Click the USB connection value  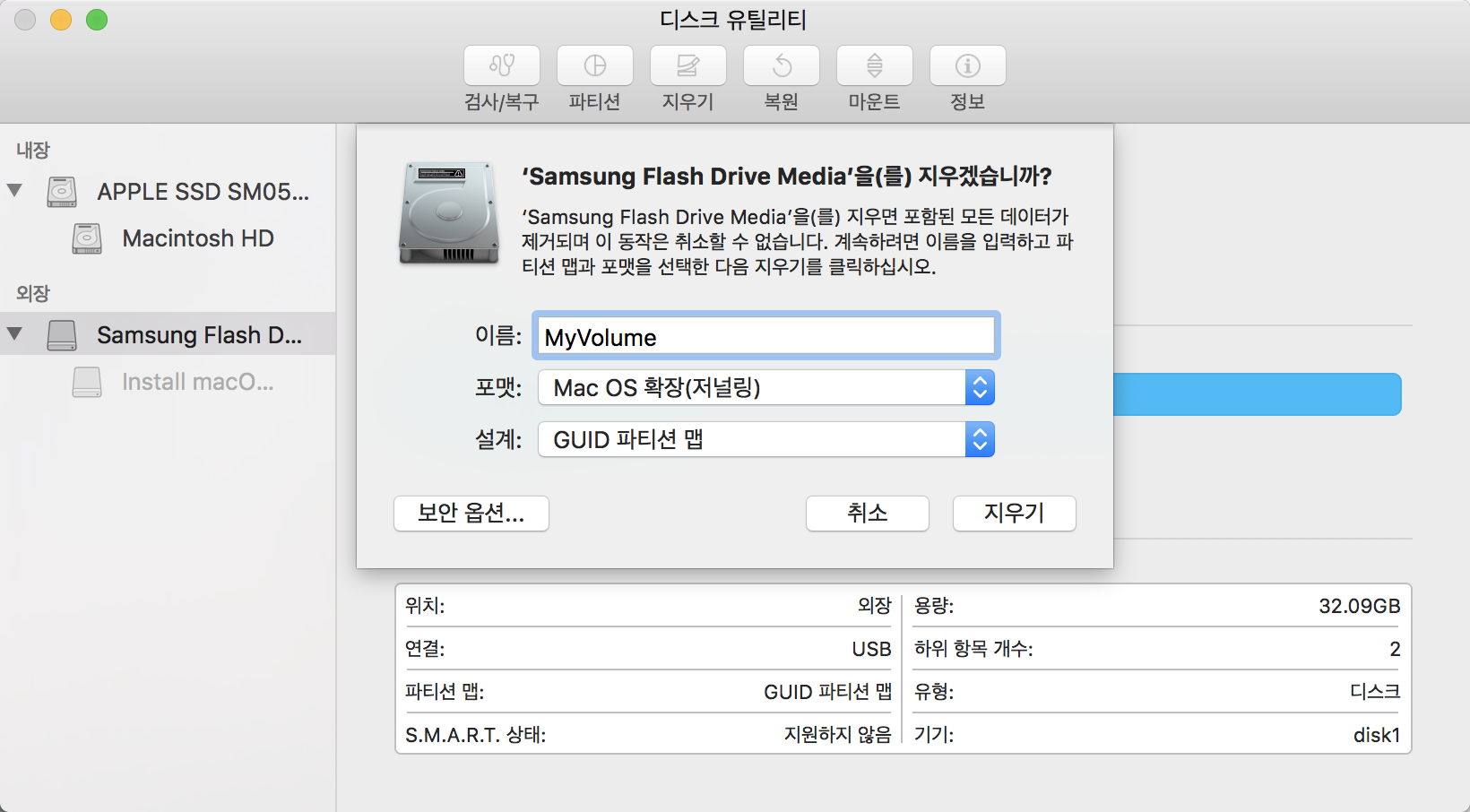click(871, 649)
